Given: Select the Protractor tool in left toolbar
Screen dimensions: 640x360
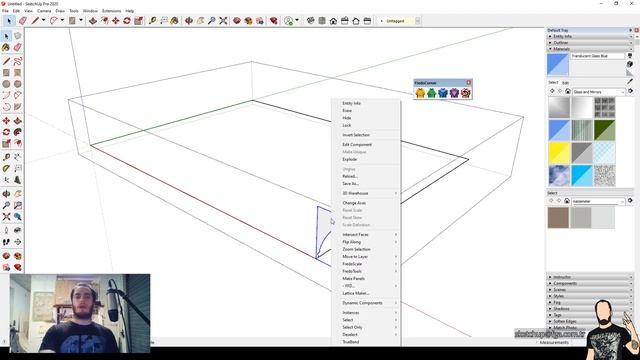Looking at the screenshot, I should [6, 169].
